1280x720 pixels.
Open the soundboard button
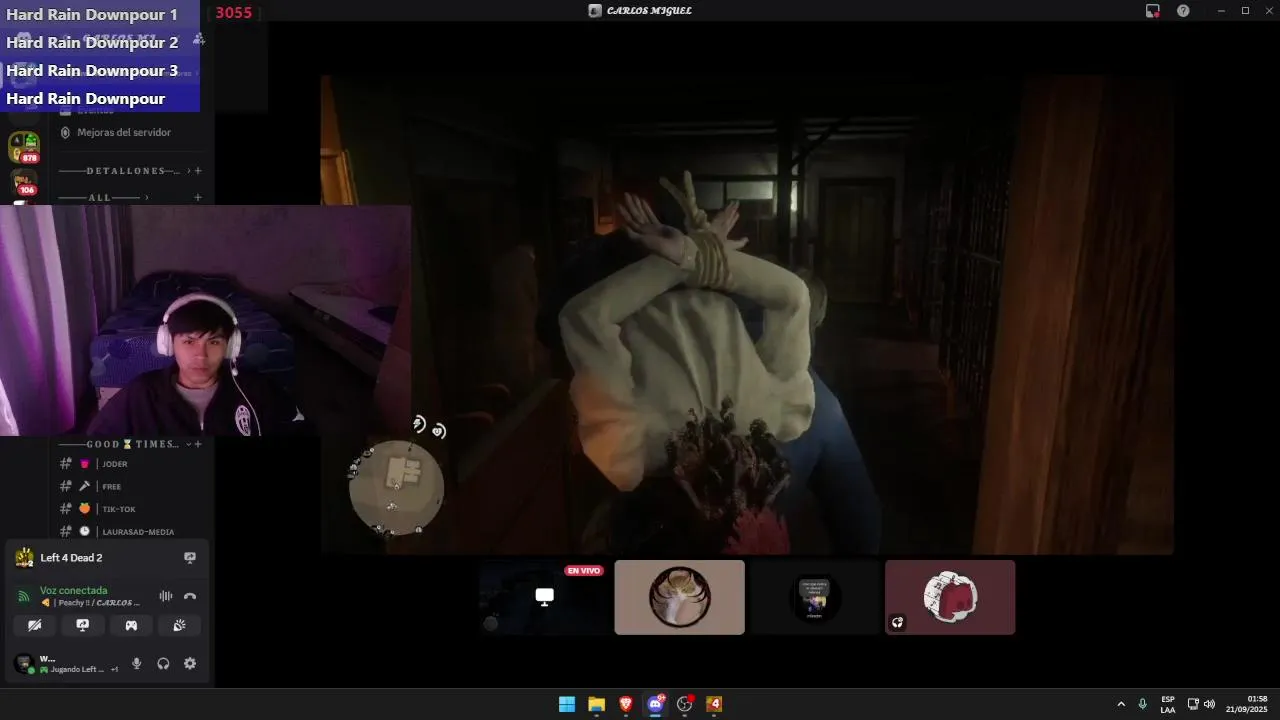(179, 625)
